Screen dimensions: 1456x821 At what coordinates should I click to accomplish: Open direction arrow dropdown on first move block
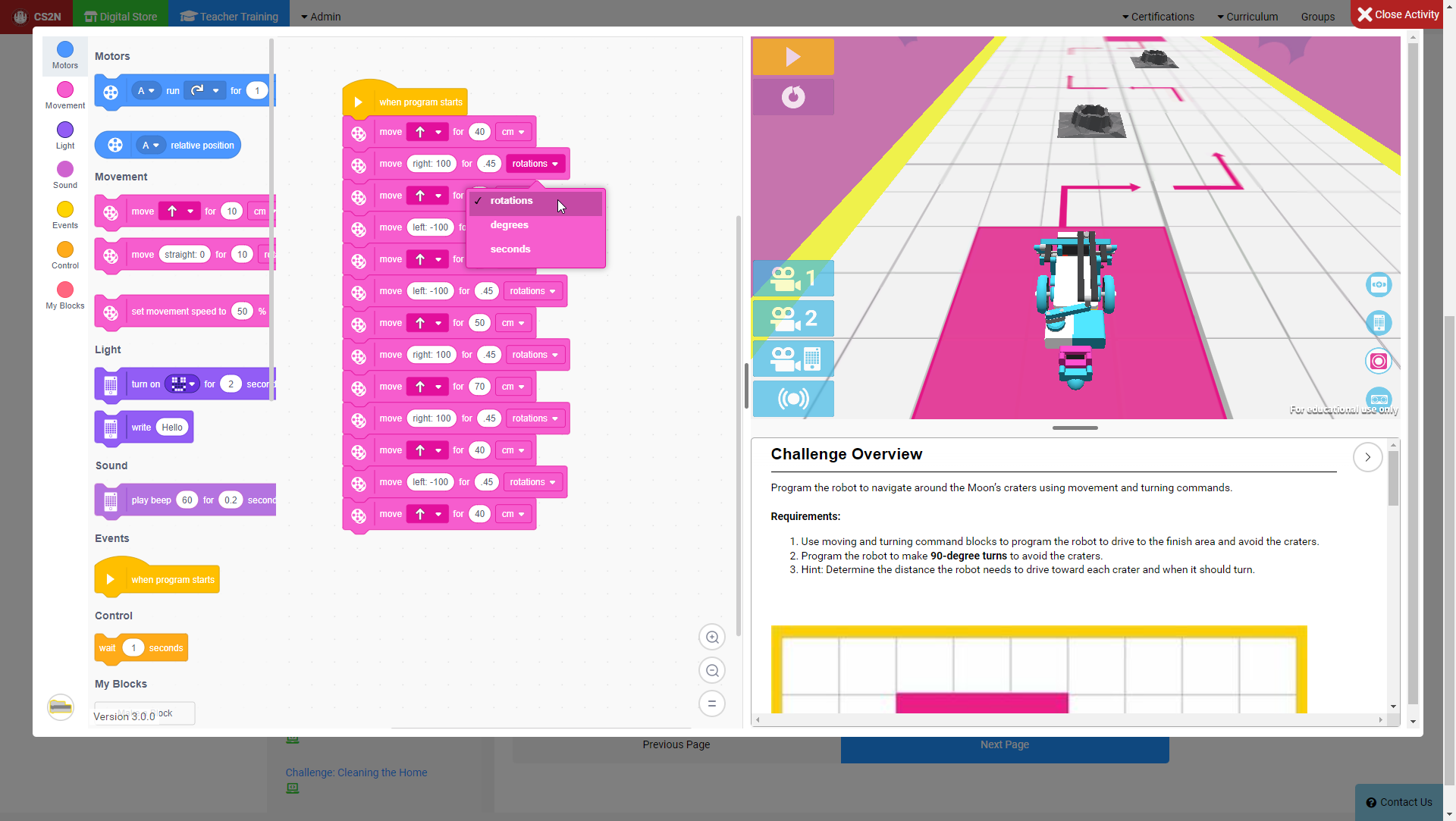[x=427, y=132]
